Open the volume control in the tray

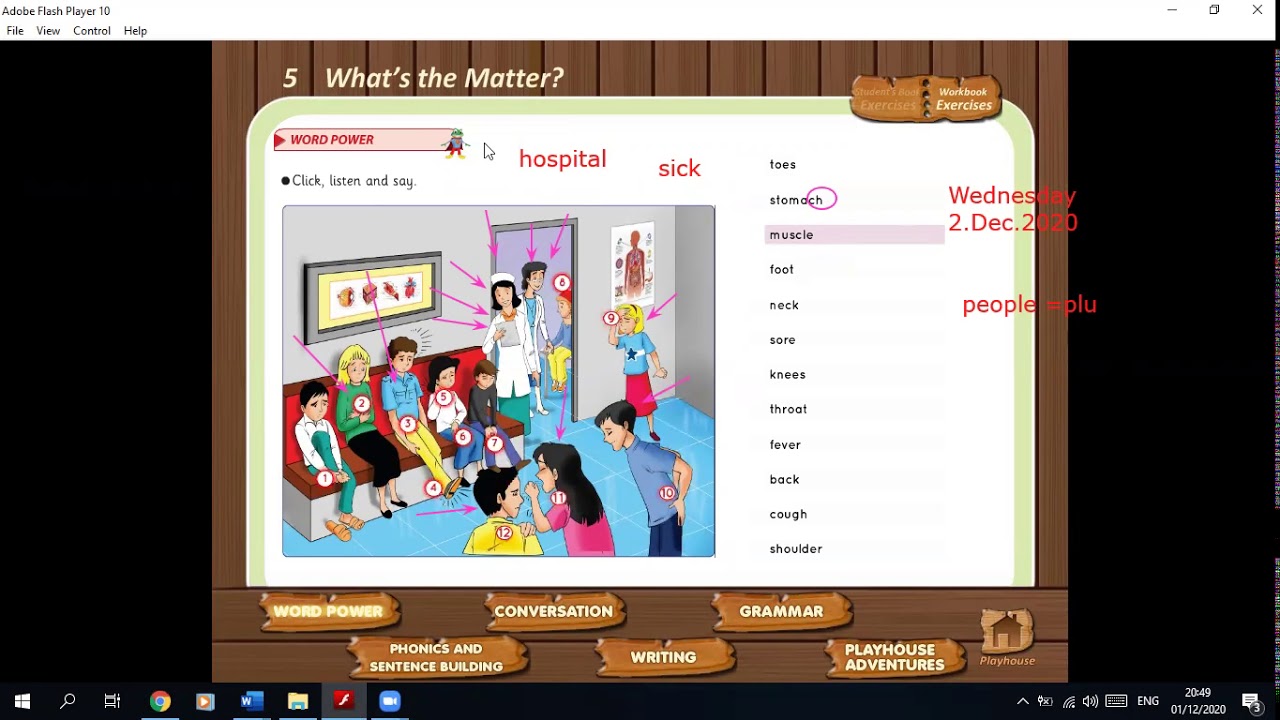(x=1091, y=701)
